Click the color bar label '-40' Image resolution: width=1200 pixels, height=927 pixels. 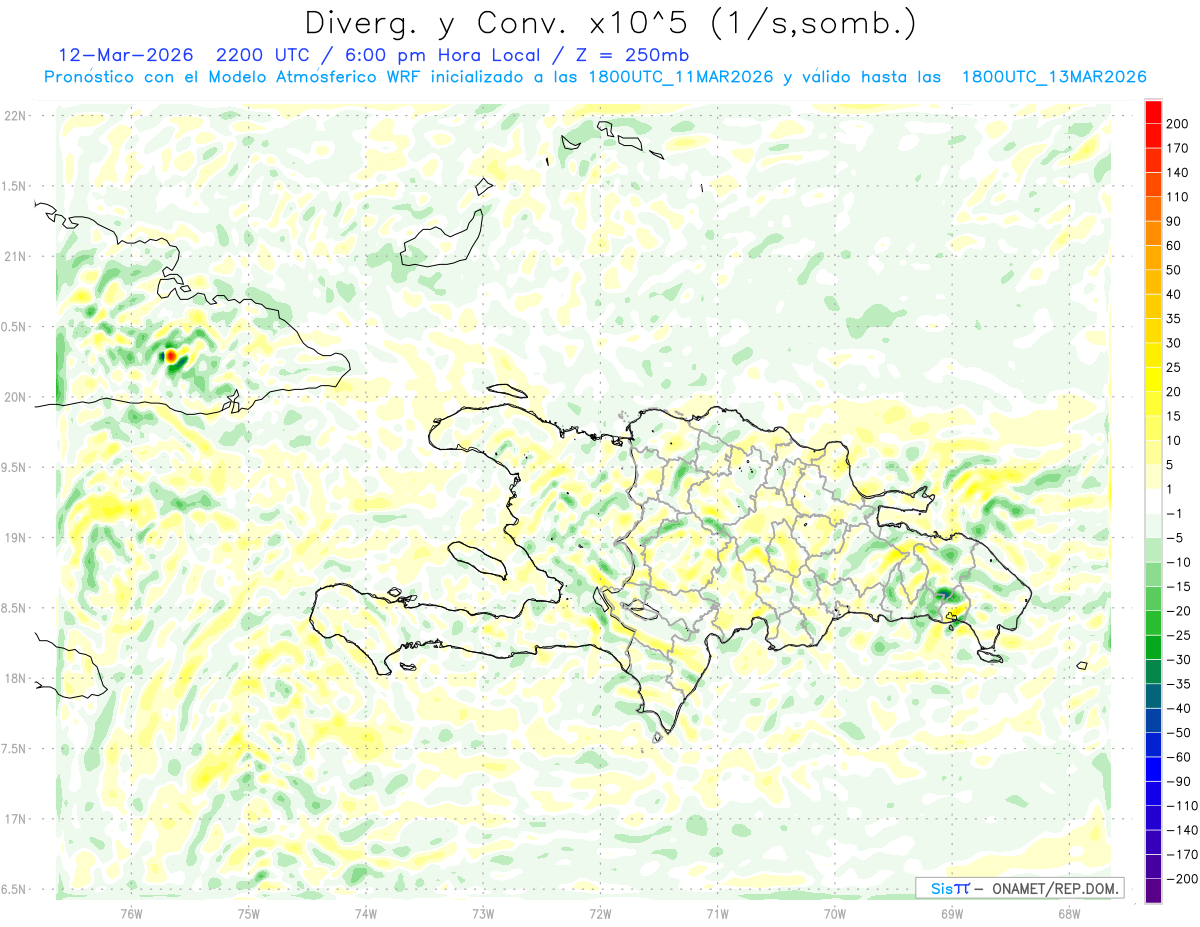point(1178,709)
